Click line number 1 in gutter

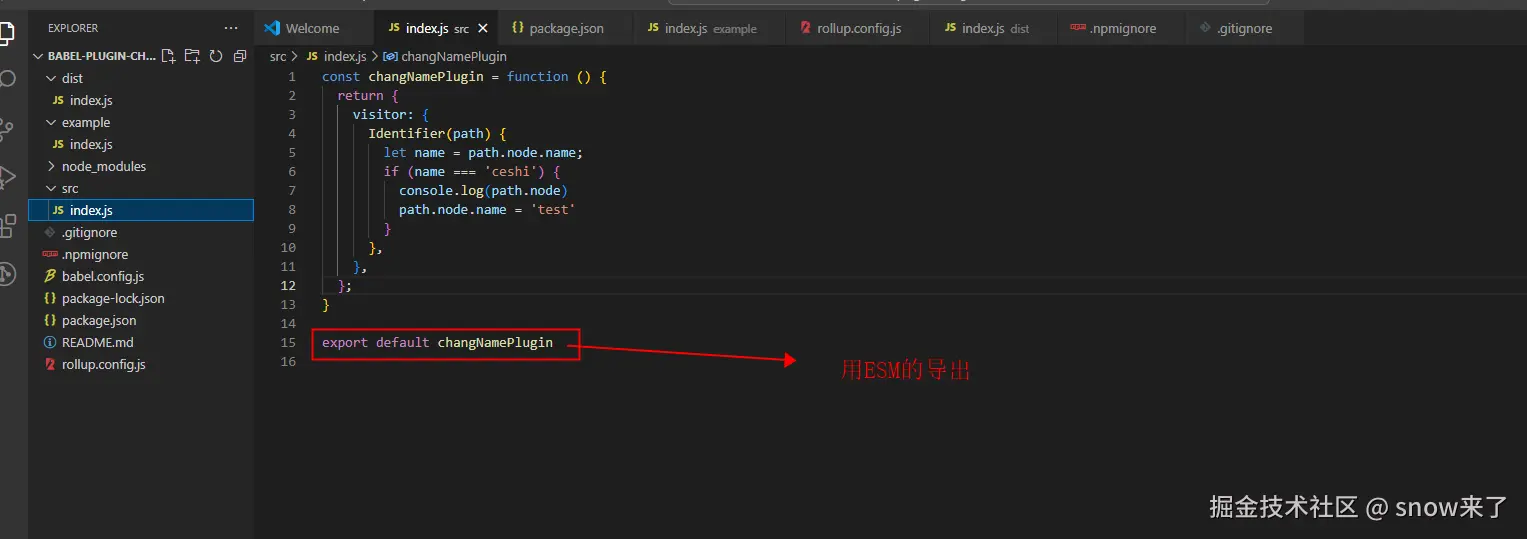[292, 76]
